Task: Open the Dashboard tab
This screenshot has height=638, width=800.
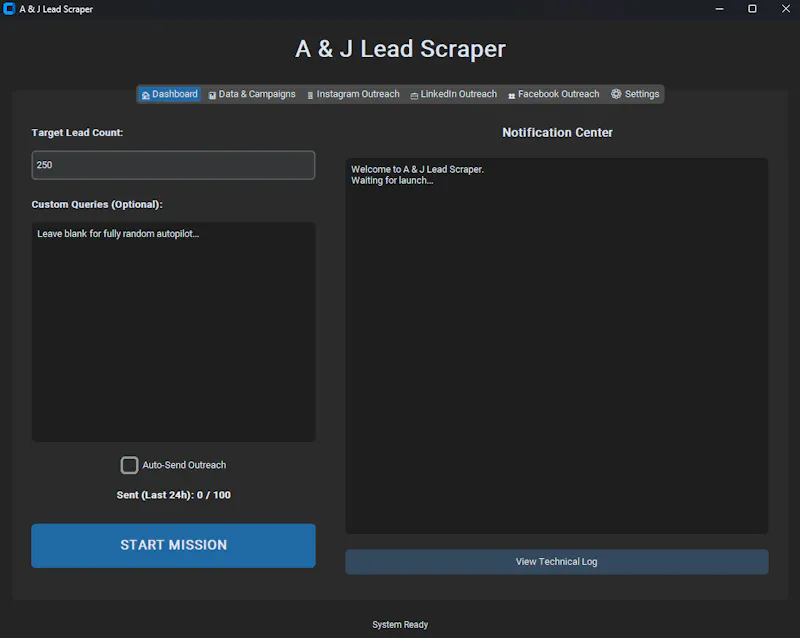Action: pos(169,94)
